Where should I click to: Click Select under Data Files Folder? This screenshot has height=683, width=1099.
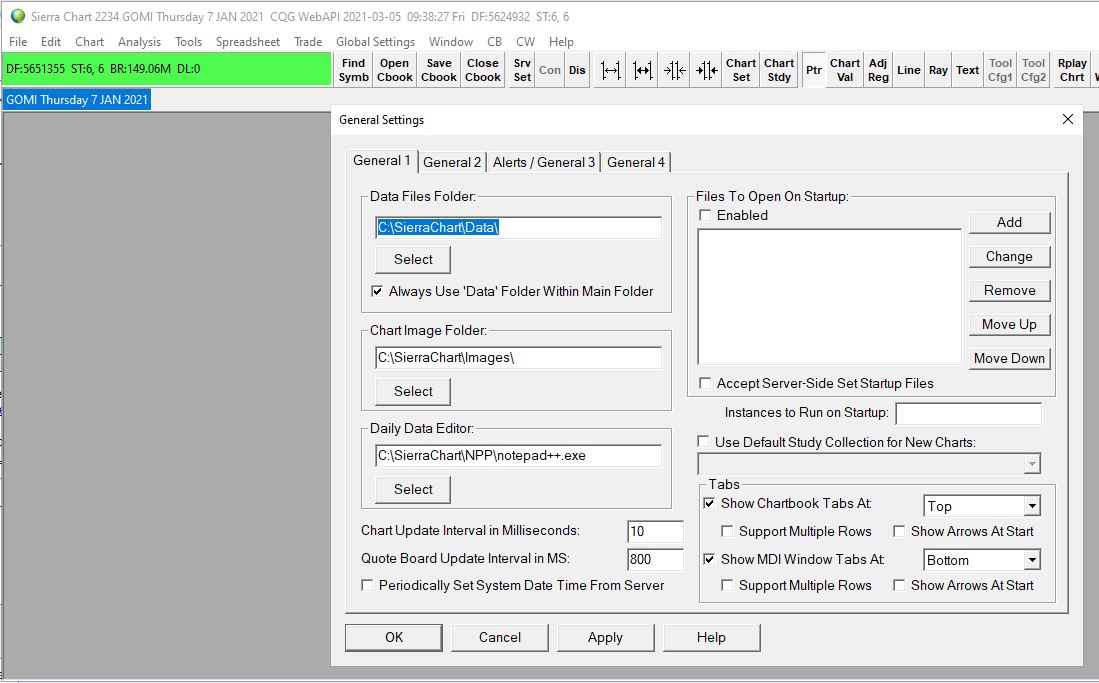tap(413, 259)
